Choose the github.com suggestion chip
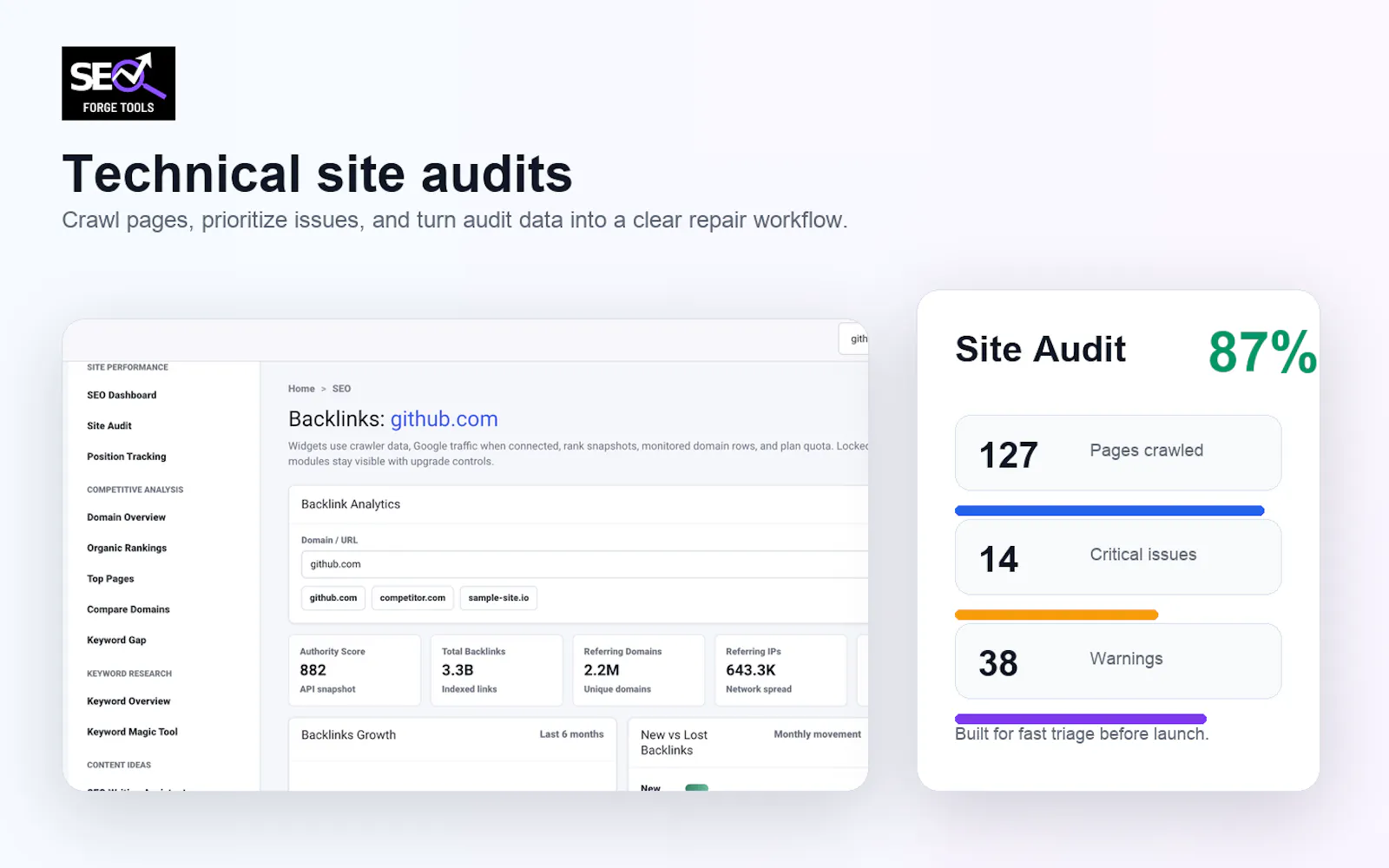This screenshot has height=868, width=1389. pos(333,598)
